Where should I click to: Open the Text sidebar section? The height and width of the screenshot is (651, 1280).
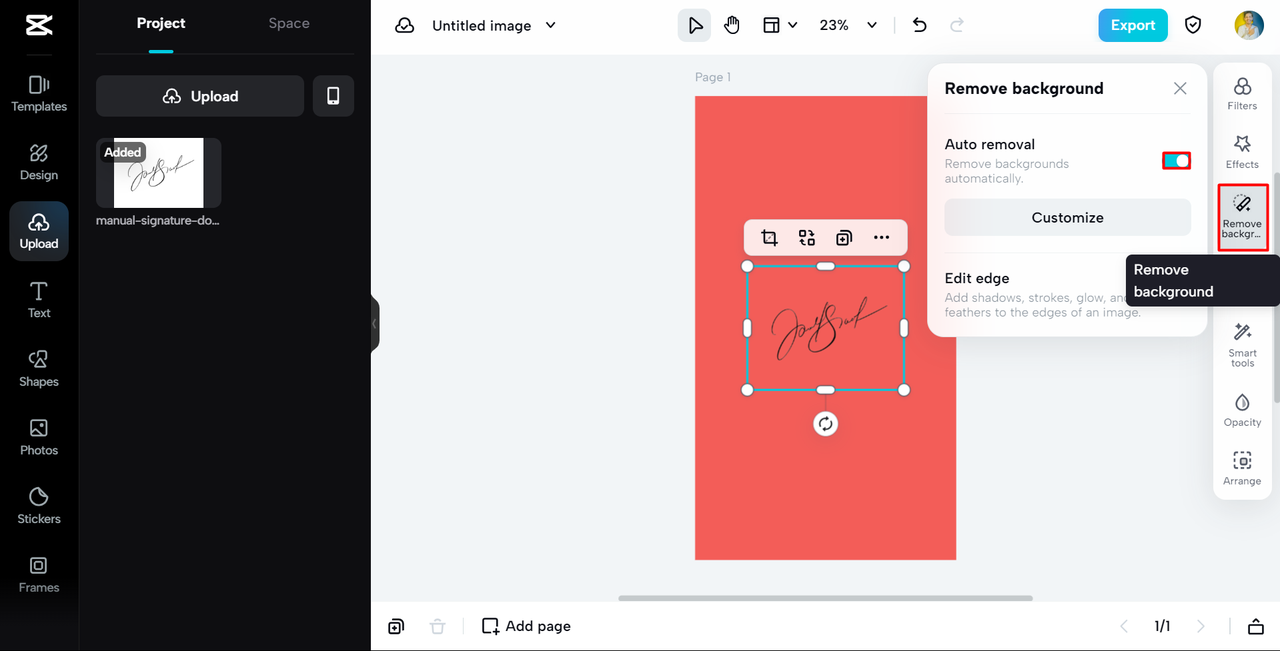39,300
